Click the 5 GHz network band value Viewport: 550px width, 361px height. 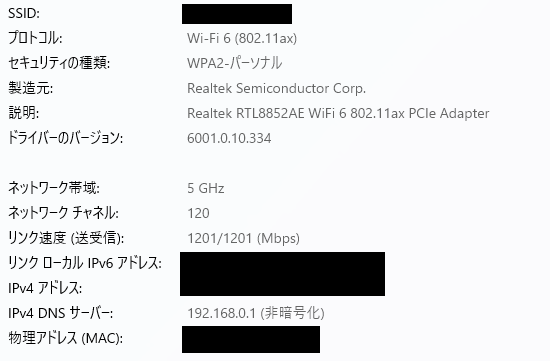click(x=206, y=188)
